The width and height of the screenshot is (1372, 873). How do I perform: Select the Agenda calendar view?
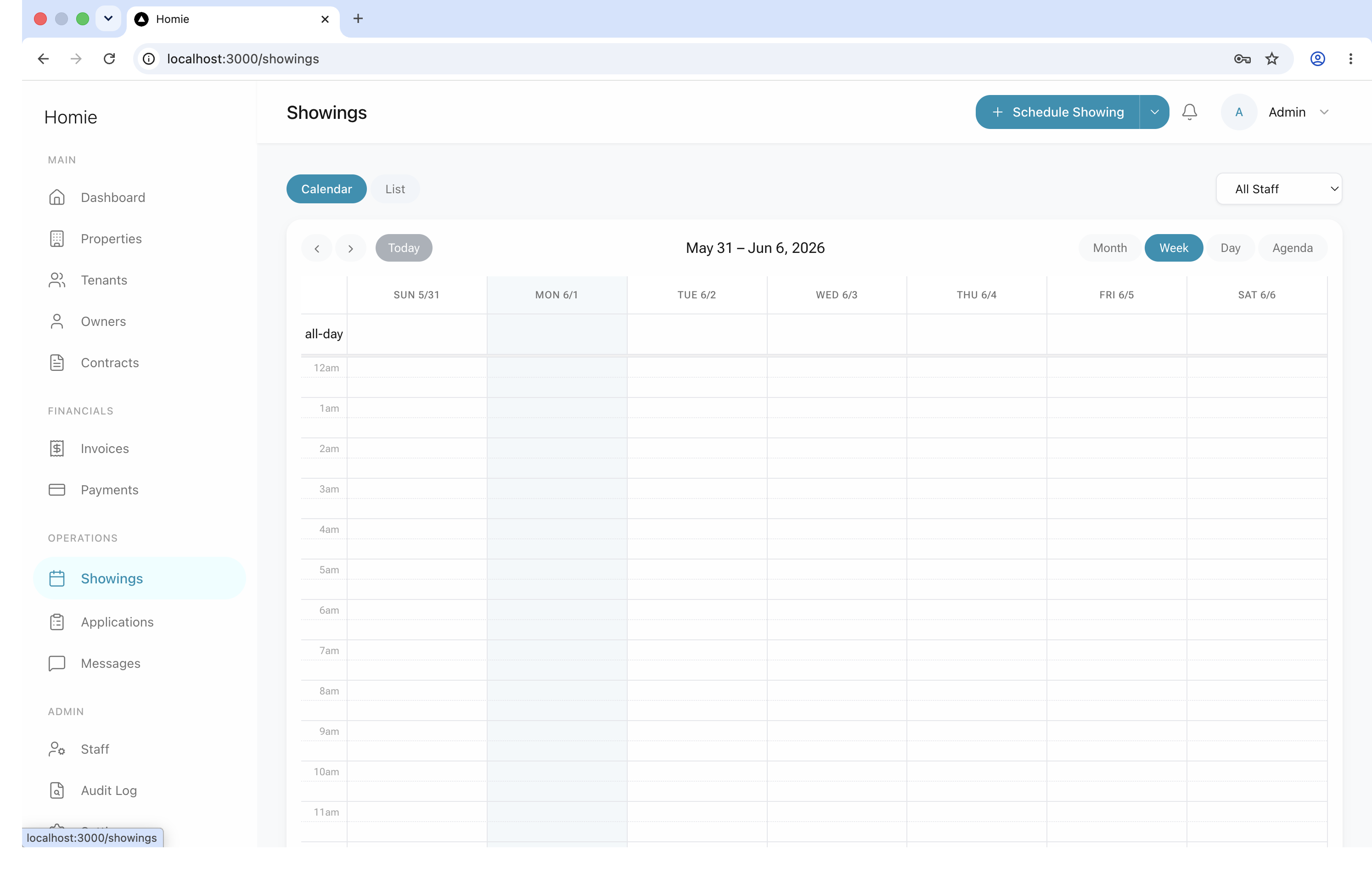click(x=1292, y=248)
